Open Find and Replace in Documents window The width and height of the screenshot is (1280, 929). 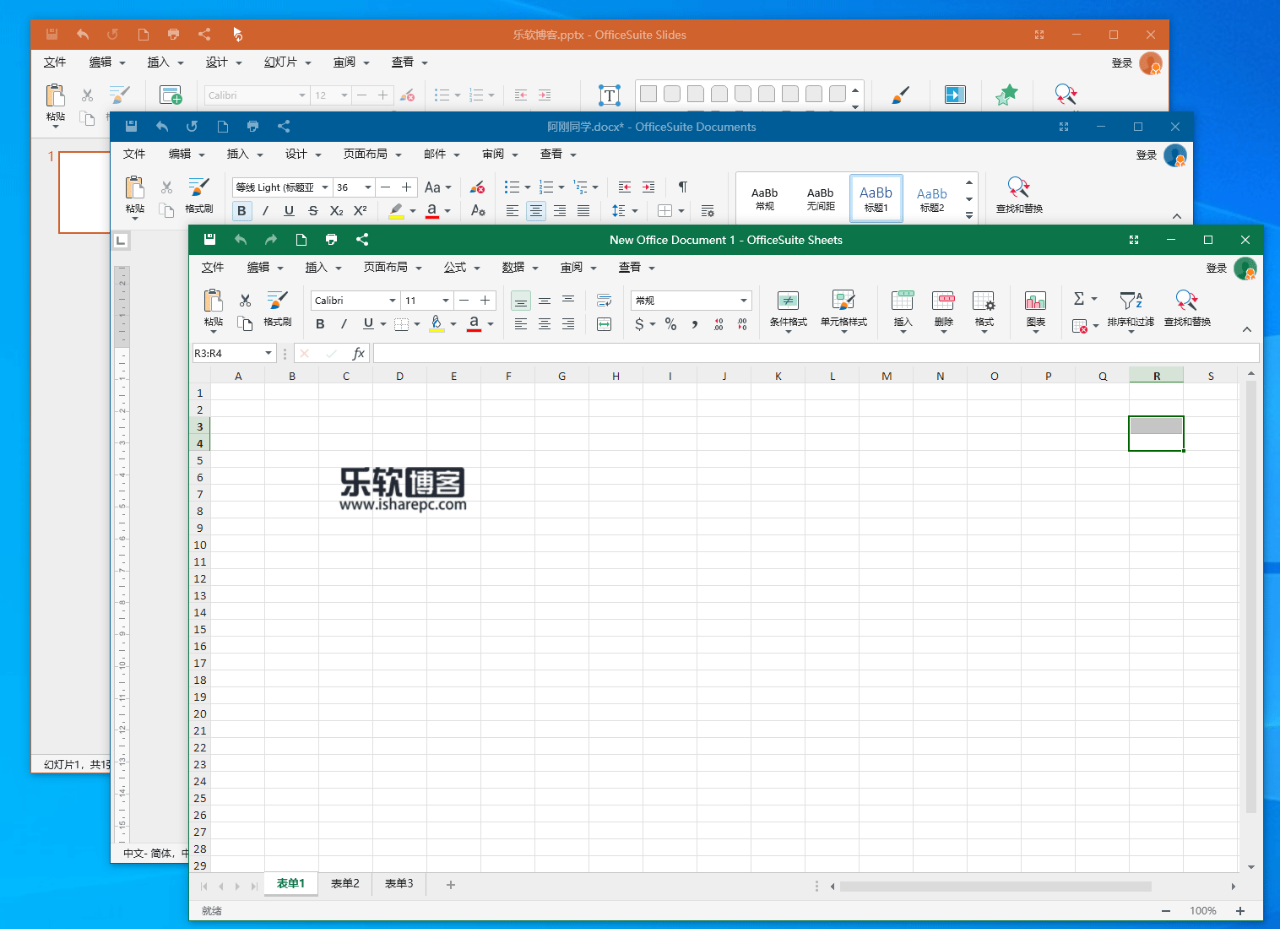1019,195
